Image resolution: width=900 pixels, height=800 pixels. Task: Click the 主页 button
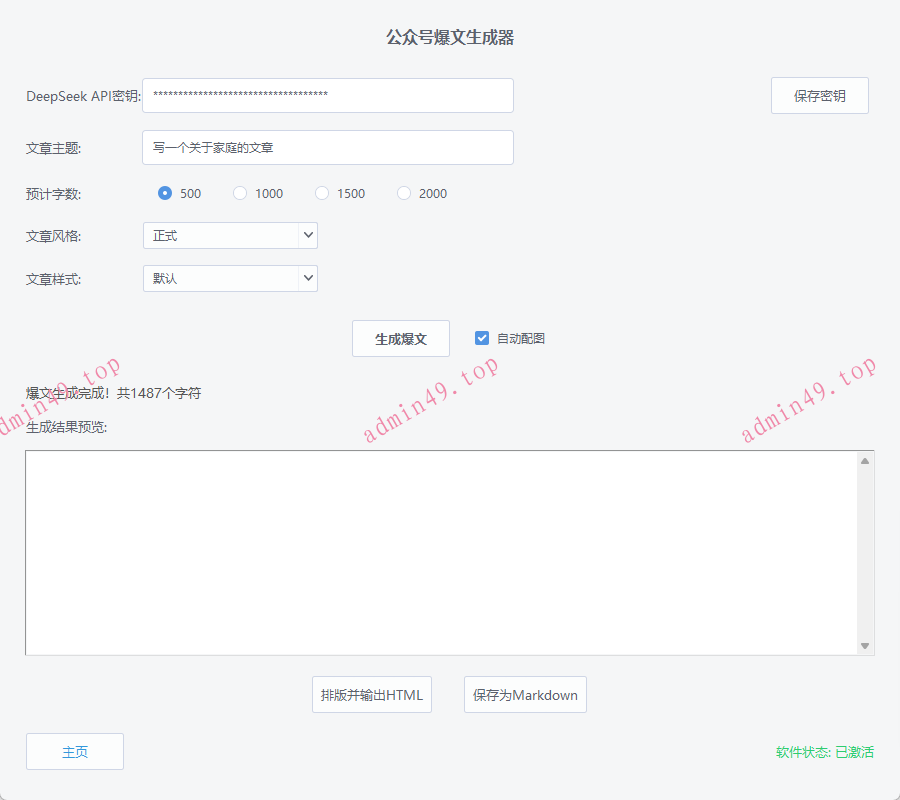point(74,751)
